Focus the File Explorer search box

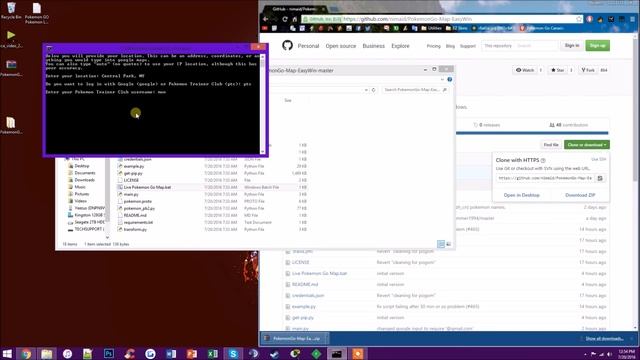[415, 90]
